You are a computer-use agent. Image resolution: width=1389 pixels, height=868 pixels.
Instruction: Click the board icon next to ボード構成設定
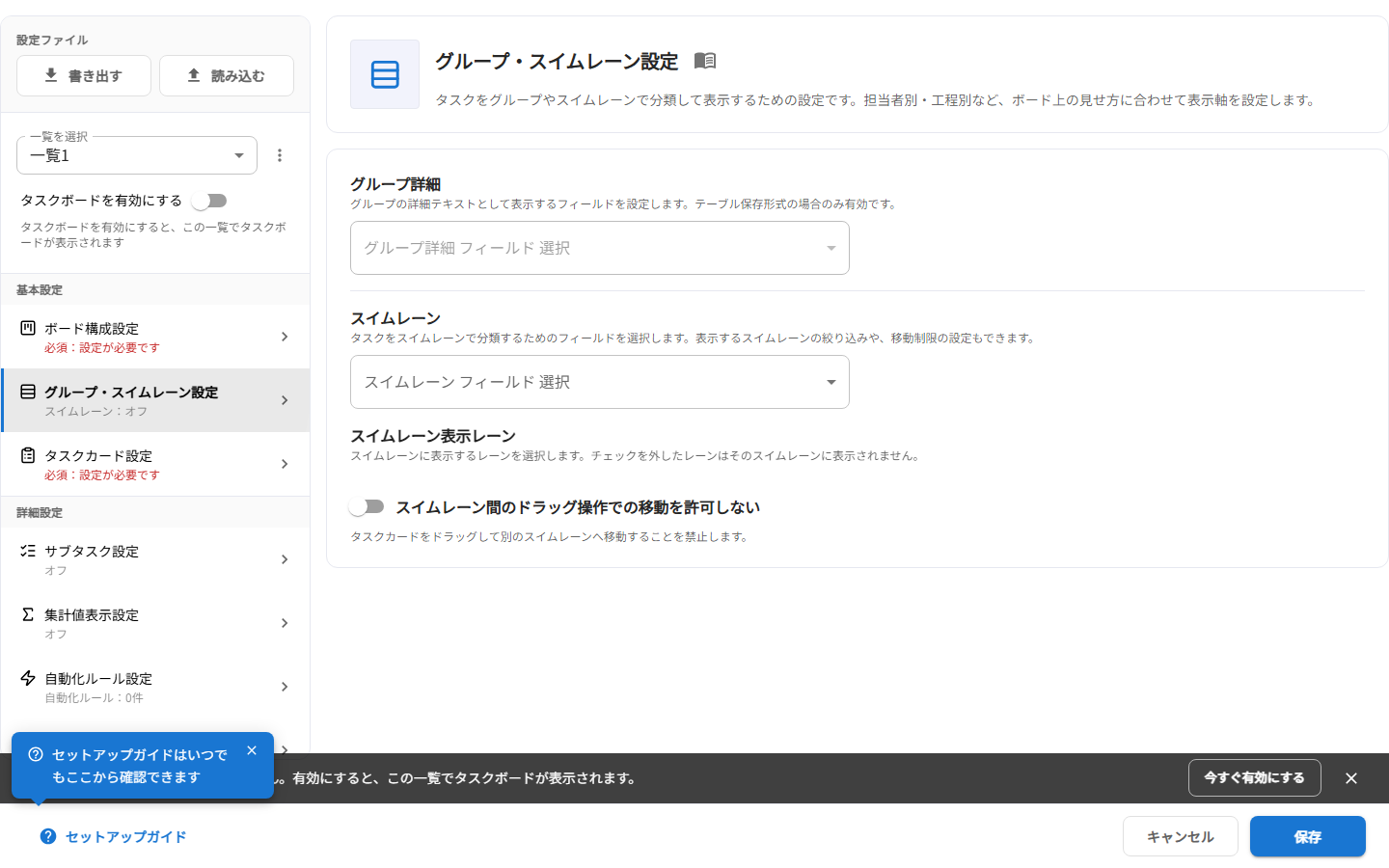[x=28, y=328]
